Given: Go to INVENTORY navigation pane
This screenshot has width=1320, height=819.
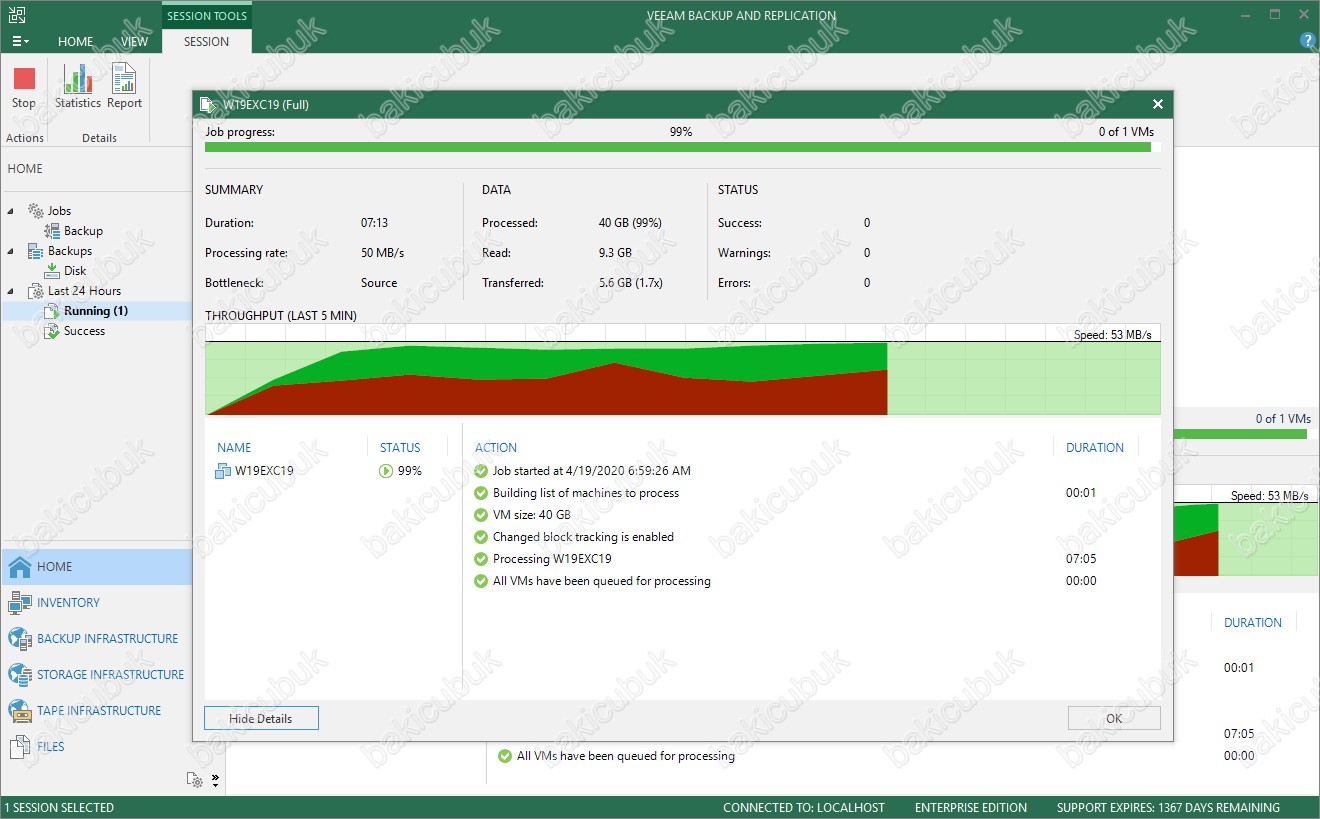Looking at the screenshot, I should [96, 603].
